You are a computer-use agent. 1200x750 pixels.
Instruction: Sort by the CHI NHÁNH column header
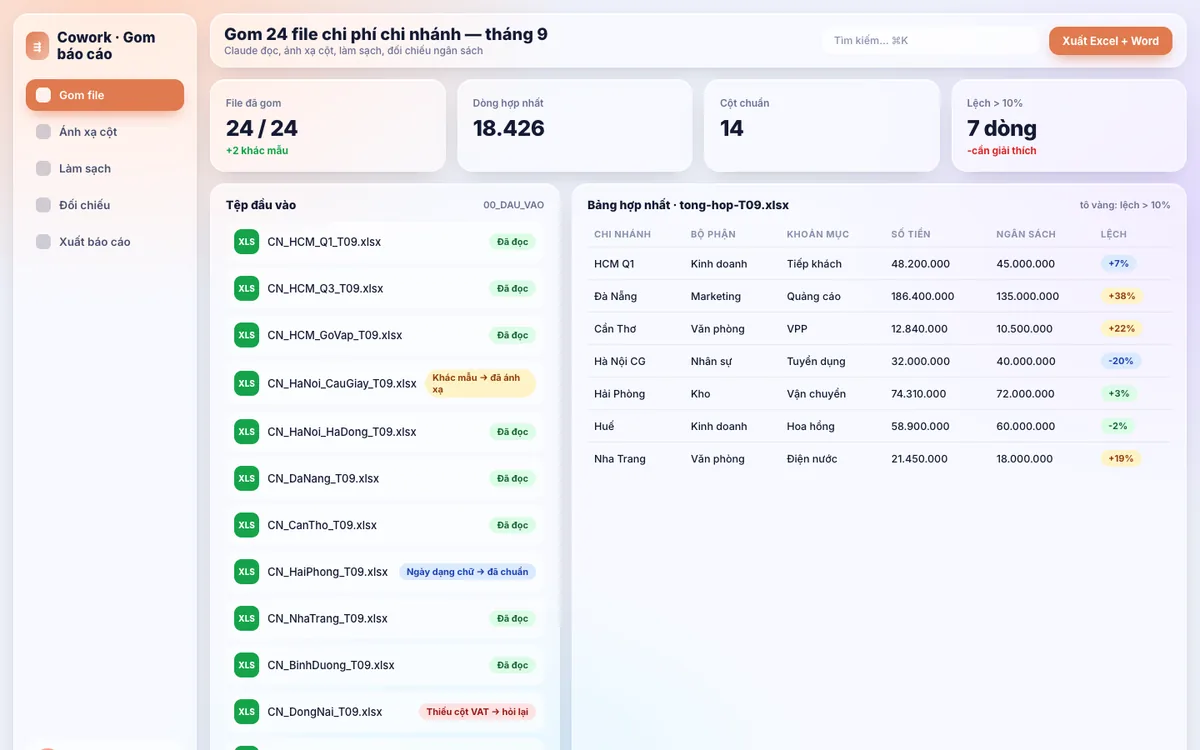pos(622,234)
